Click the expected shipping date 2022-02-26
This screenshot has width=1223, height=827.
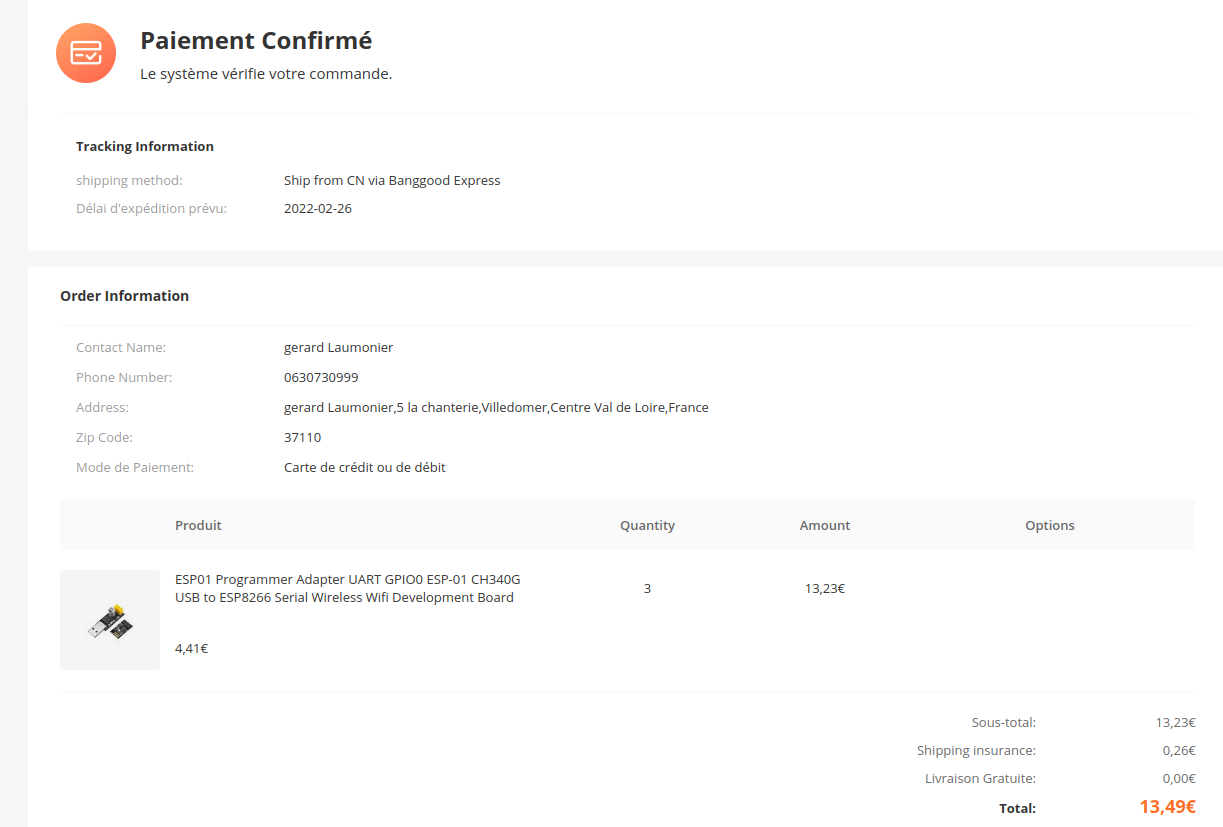click(x=318, y=209)
